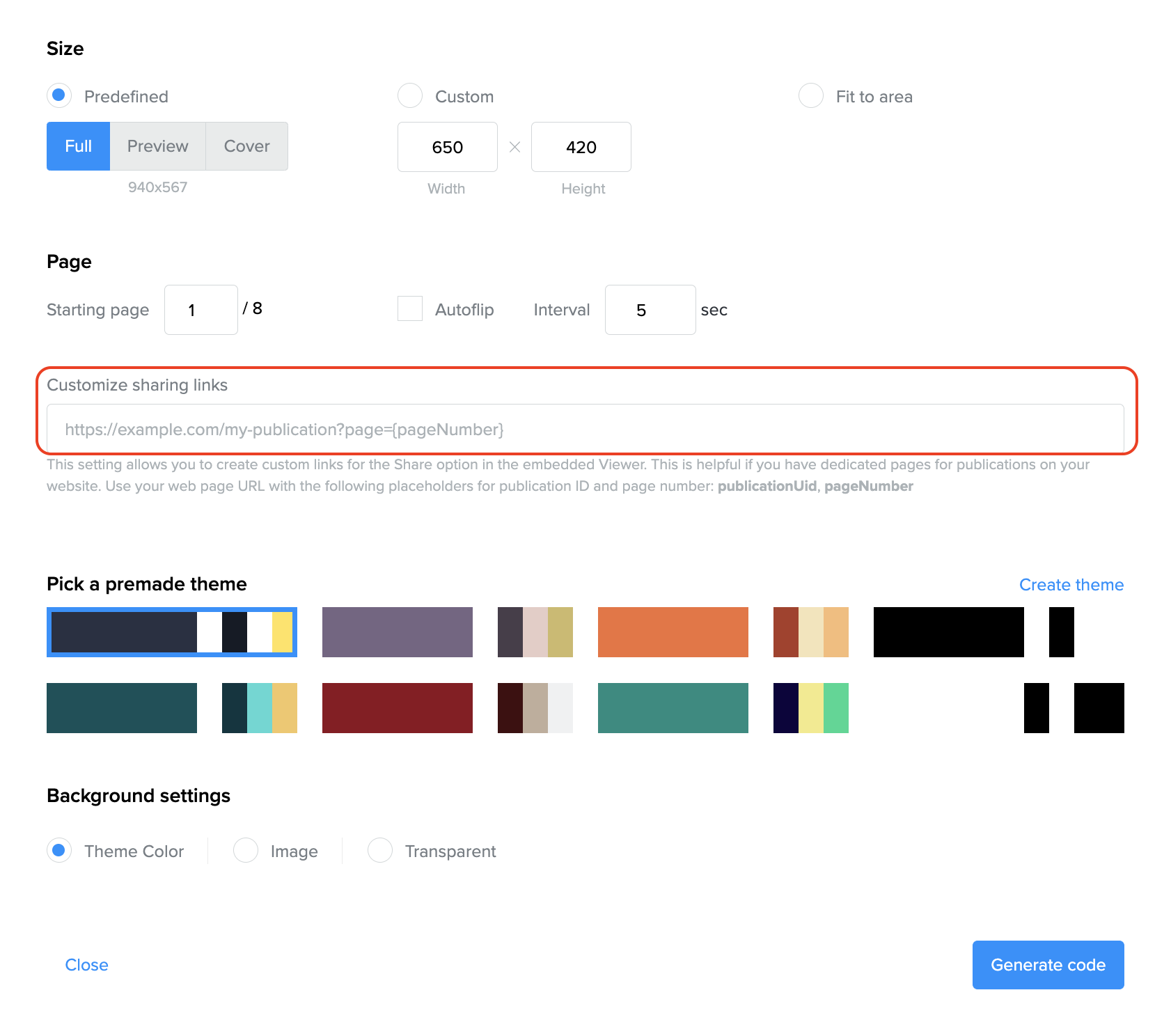Pick the dark red premade theme
Screen dimensions: 1171x1036
click(397, 708)
